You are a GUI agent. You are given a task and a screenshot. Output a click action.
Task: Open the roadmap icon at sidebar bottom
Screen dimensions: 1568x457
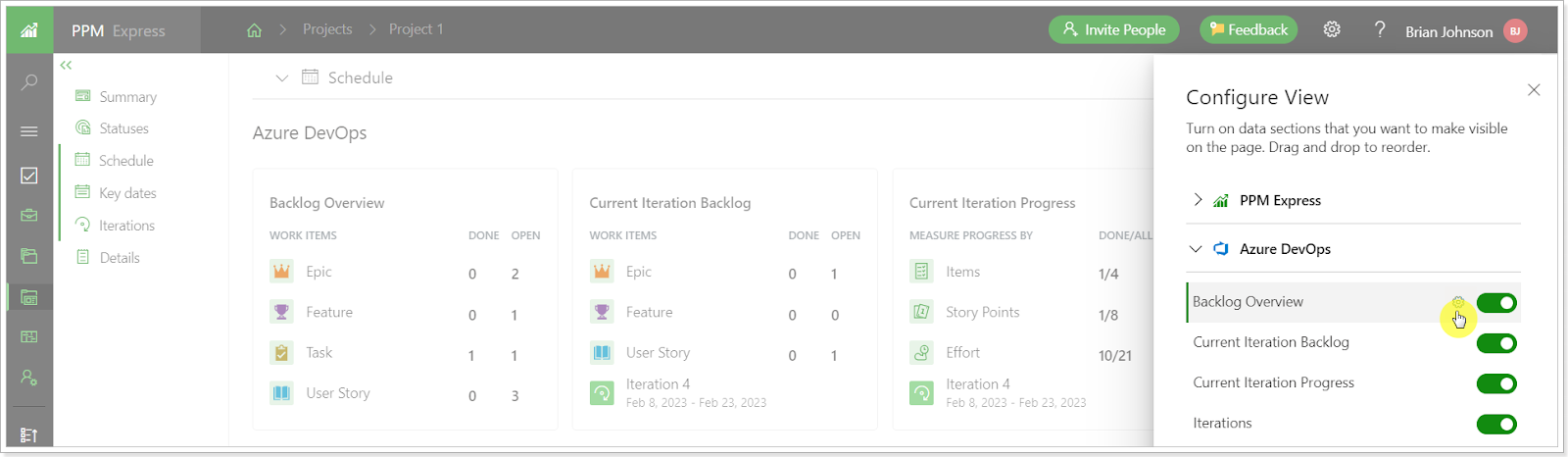coord(29,434)
